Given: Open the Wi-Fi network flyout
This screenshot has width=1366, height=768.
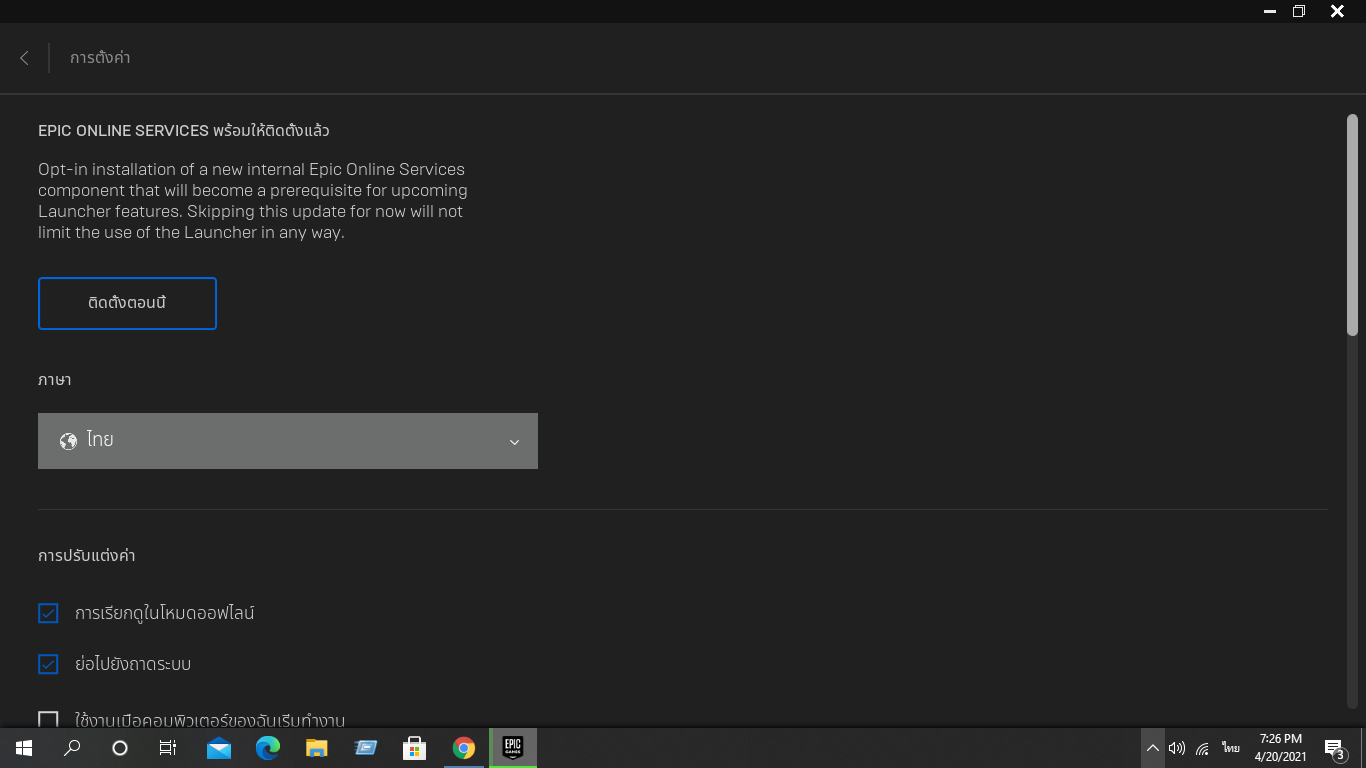Looking at the screenshot, I should 1203,748.
